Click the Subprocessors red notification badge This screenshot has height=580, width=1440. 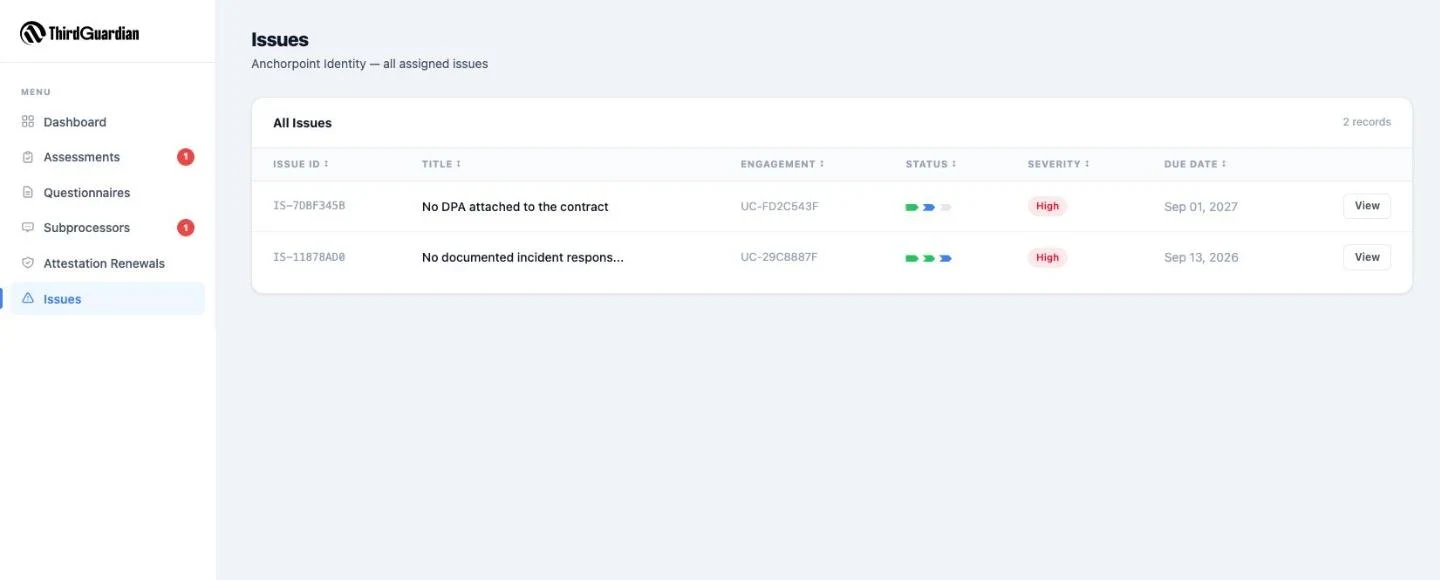[185, 228]
